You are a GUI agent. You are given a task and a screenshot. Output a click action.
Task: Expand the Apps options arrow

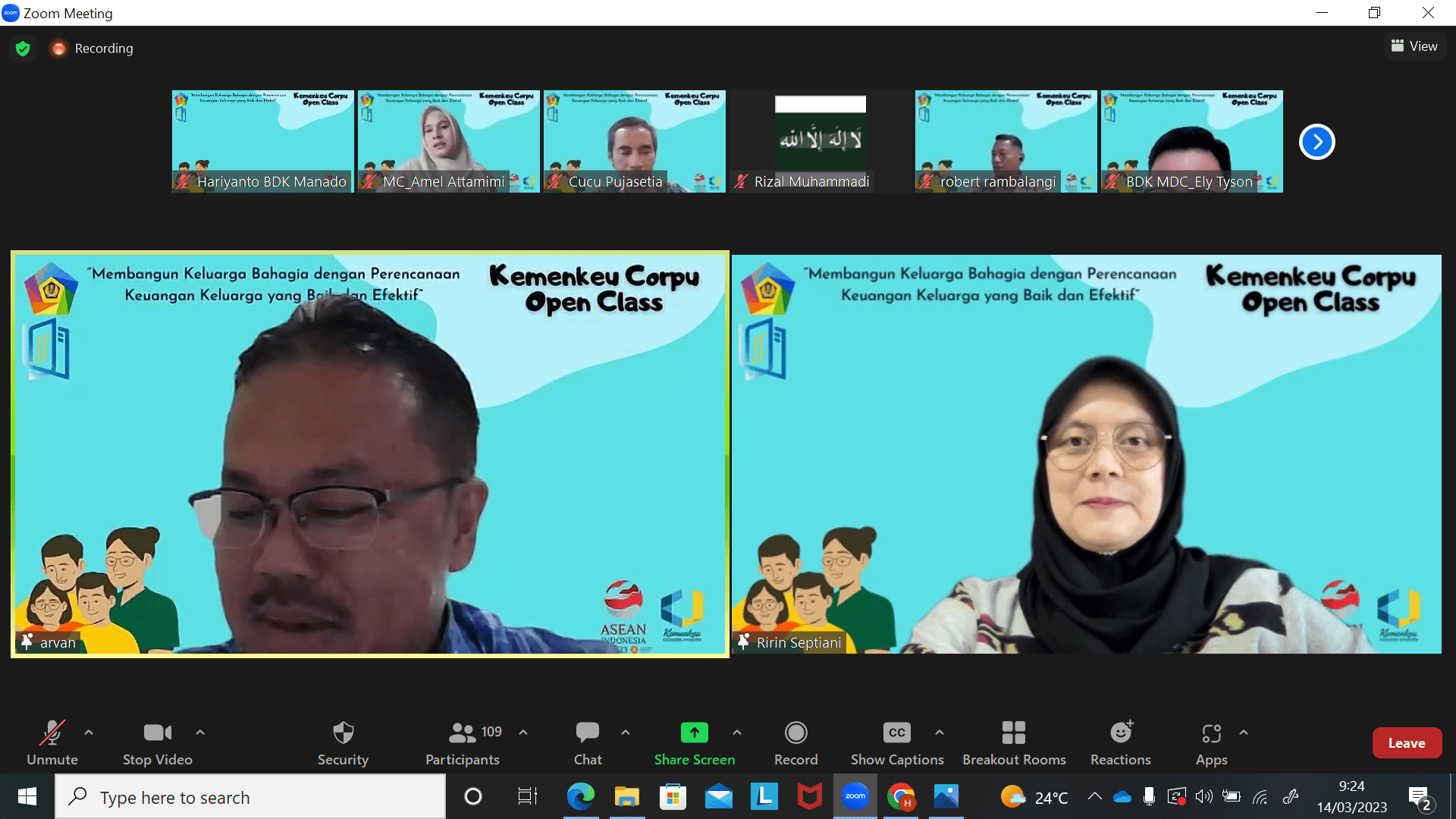1244,733
